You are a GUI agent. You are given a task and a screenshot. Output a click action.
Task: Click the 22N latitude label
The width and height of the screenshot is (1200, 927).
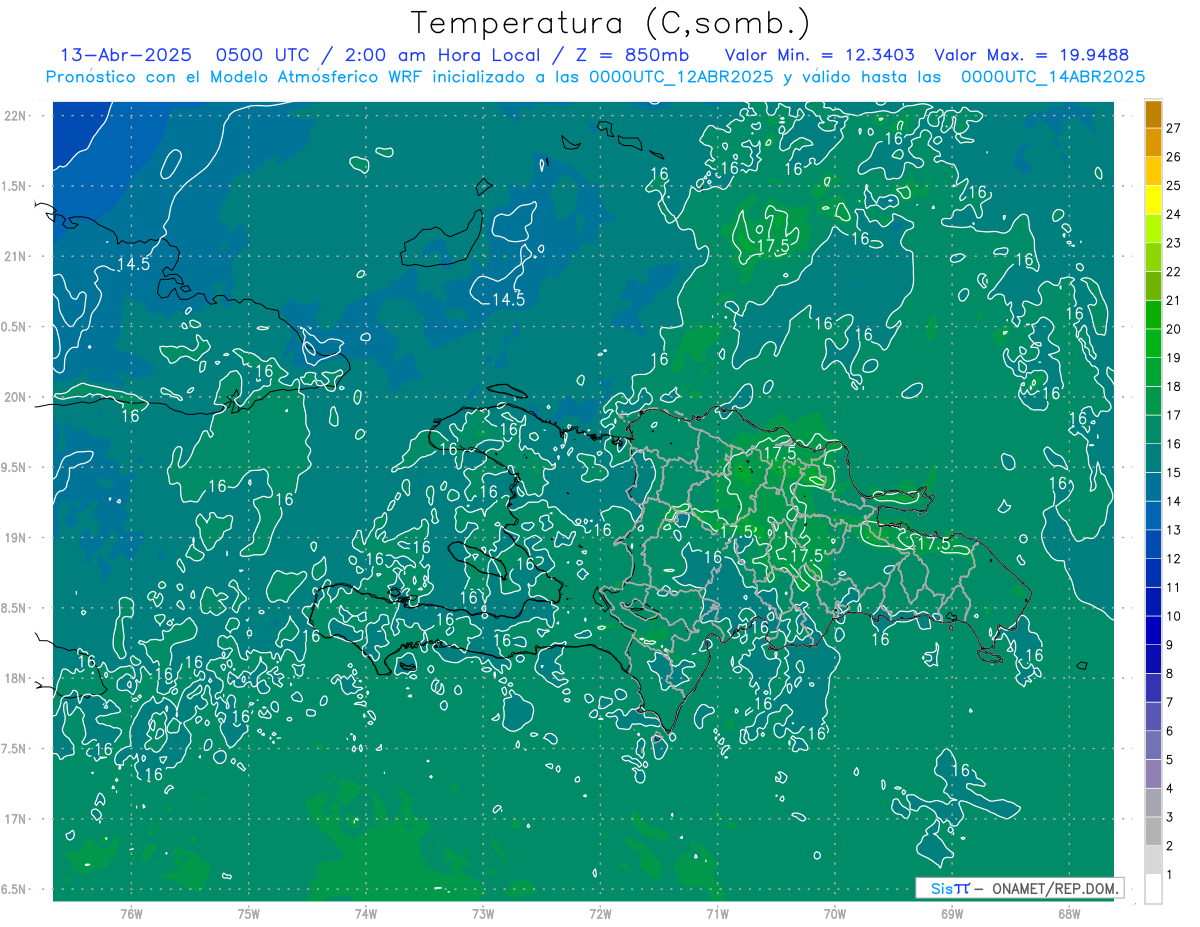pyautogui.click(x=17, y=116)
